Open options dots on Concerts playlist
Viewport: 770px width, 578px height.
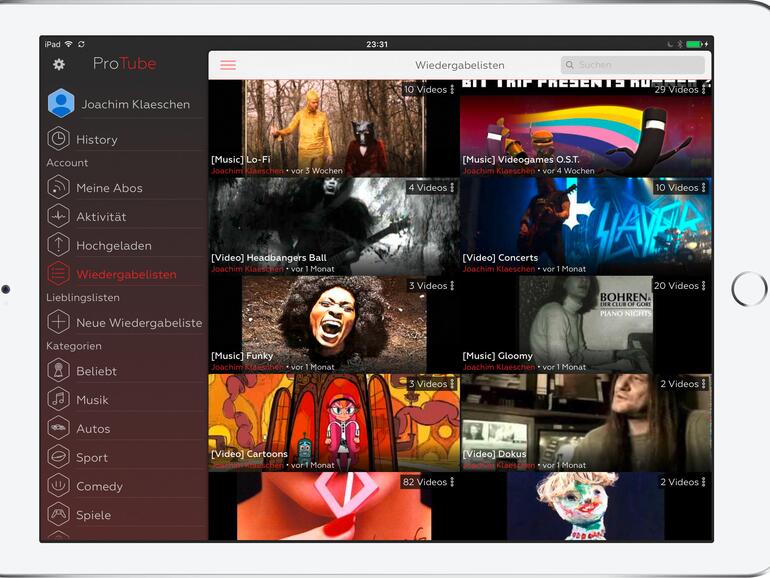point(704,188)
